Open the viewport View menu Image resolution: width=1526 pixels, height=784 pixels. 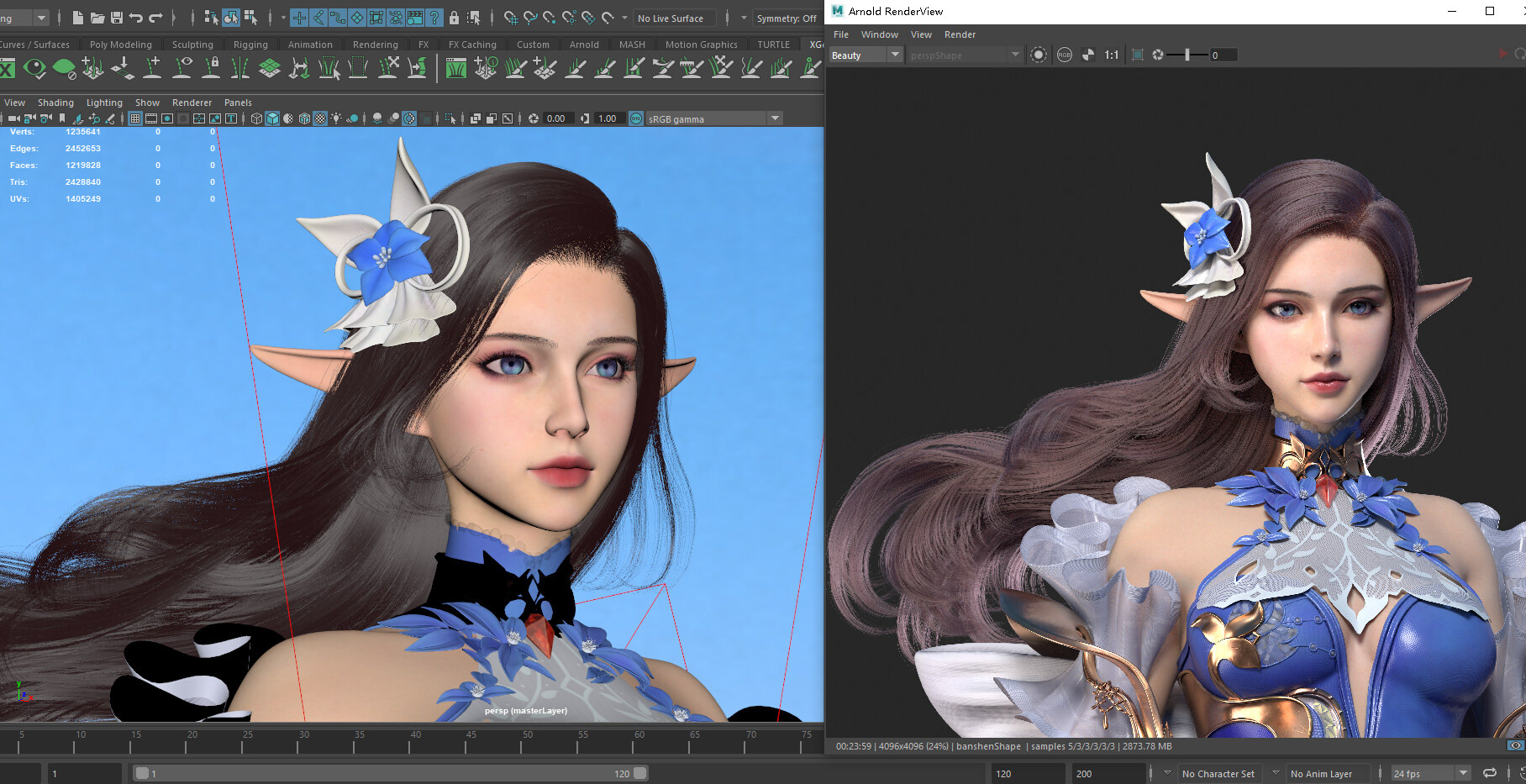click(x=15, y=103)
